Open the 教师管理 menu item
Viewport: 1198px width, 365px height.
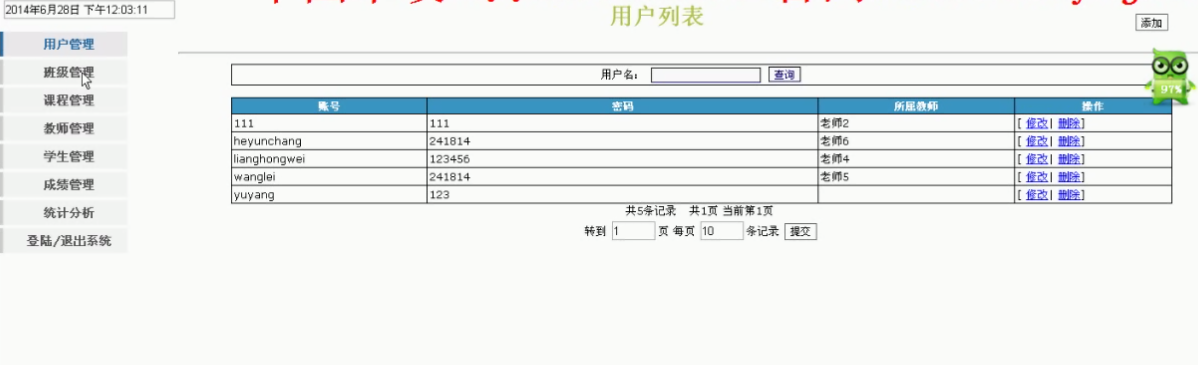point(64,128)
